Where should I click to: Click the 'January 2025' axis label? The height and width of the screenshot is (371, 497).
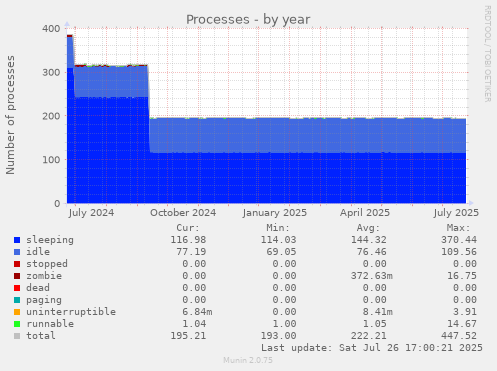(275, 213)
